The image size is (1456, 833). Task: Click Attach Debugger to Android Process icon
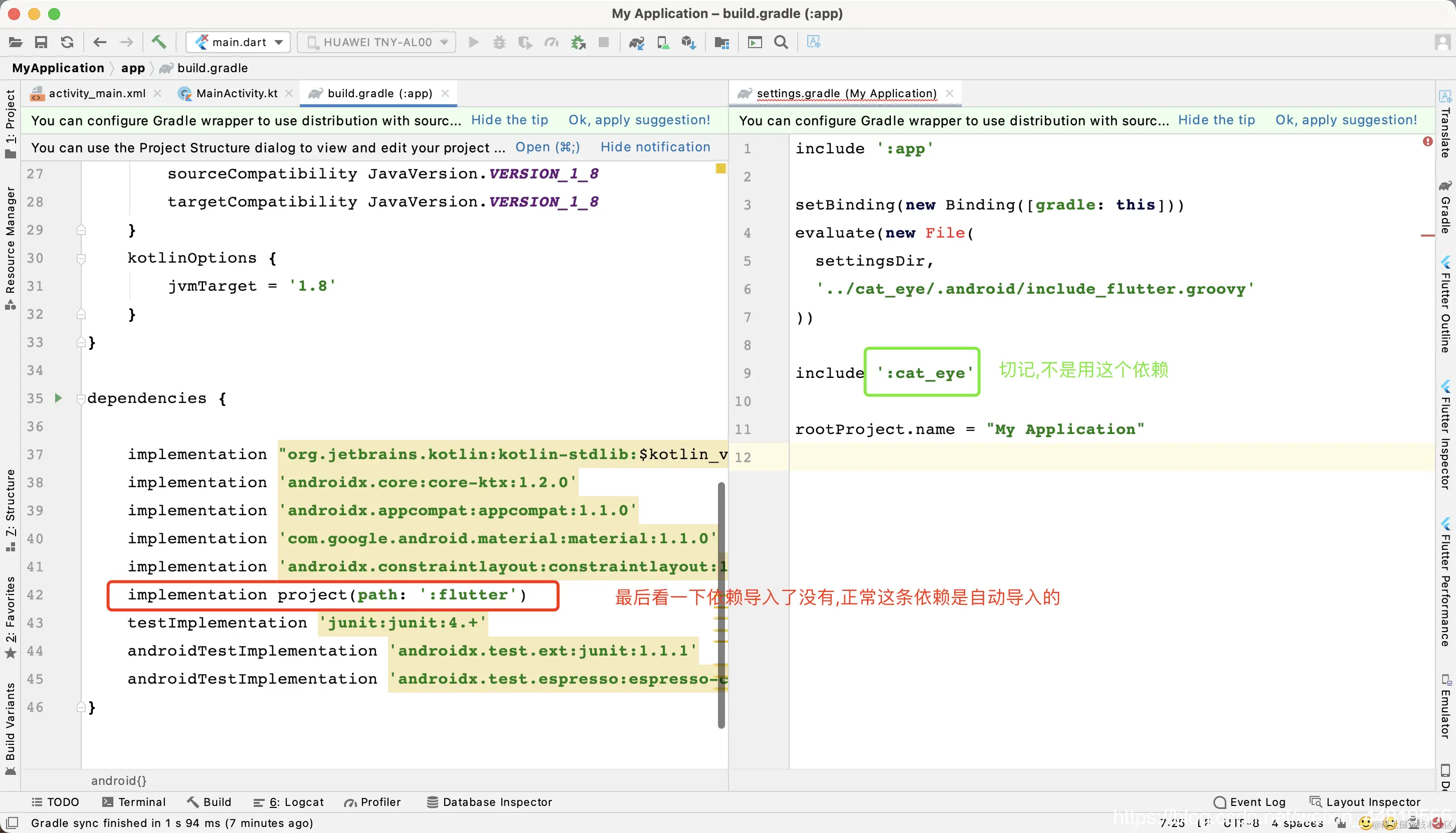click(578, 42)
